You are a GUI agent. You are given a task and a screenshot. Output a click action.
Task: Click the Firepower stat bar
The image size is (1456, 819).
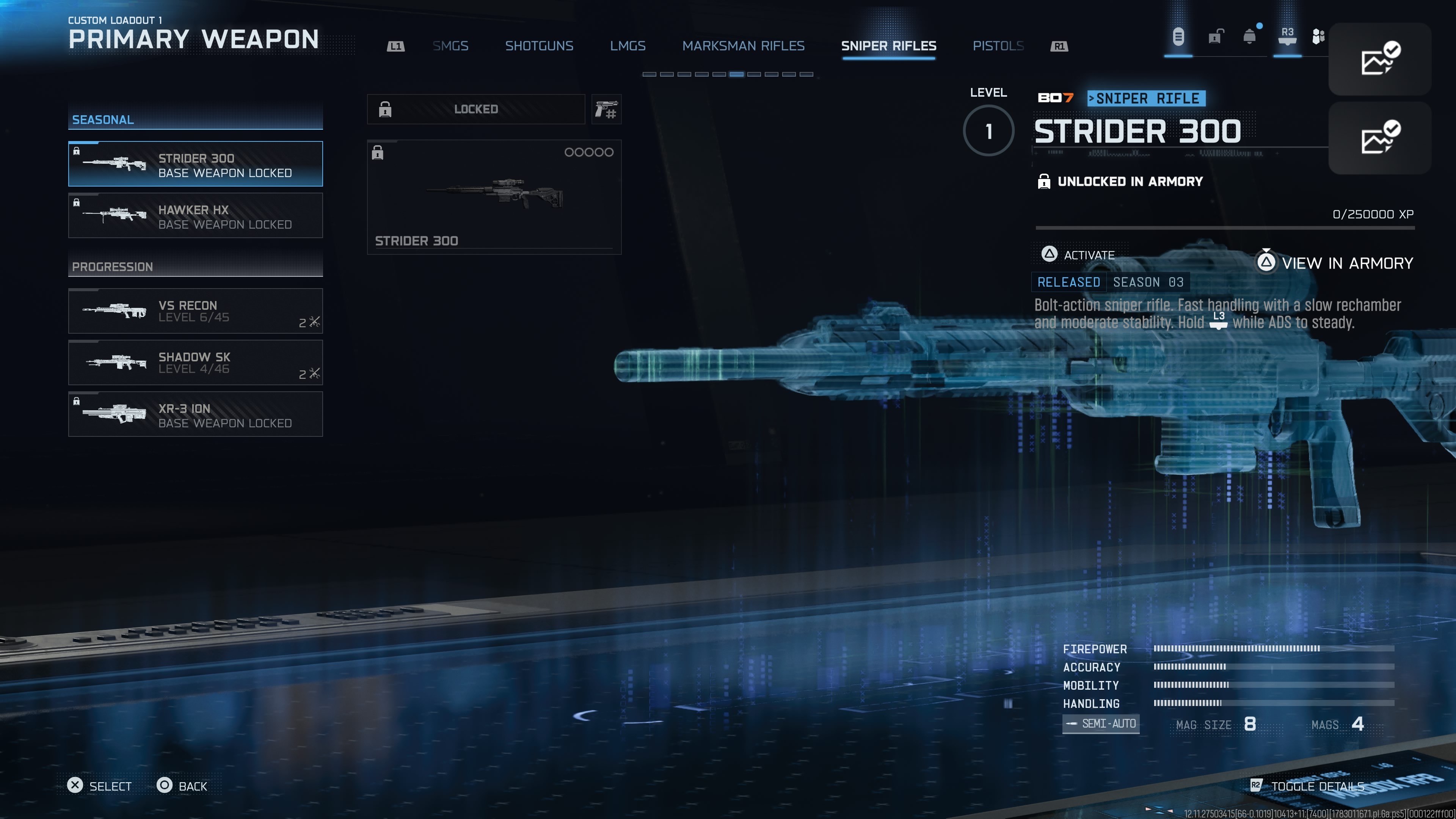pos(1274,648)
